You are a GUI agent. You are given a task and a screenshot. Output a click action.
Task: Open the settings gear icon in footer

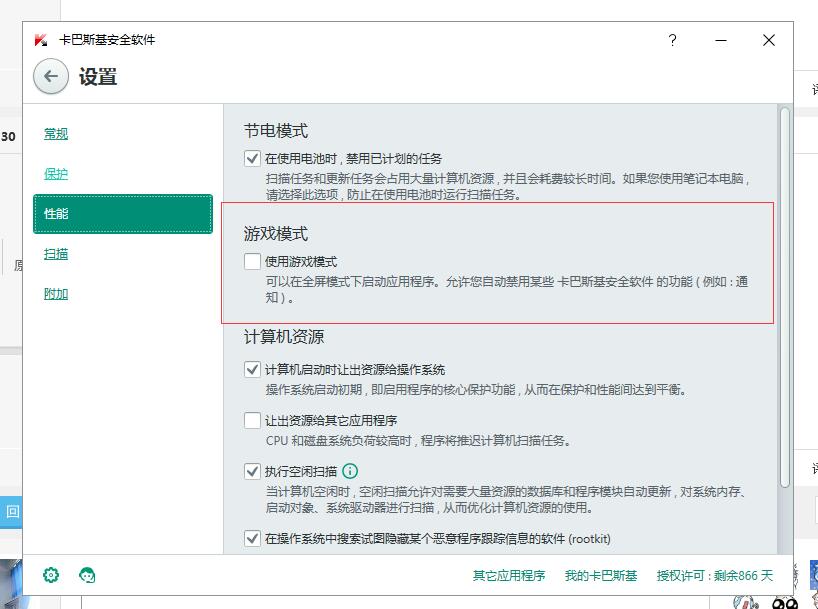(51, 575)
